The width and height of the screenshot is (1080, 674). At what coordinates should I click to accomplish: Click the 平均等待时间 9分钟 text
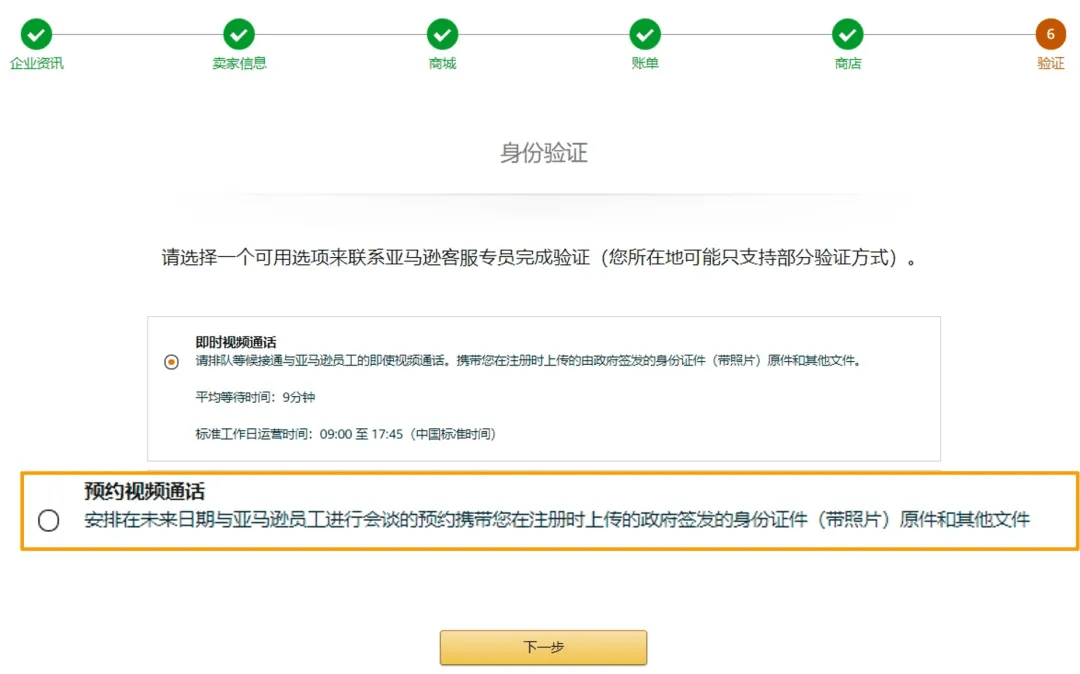(255, 397)
